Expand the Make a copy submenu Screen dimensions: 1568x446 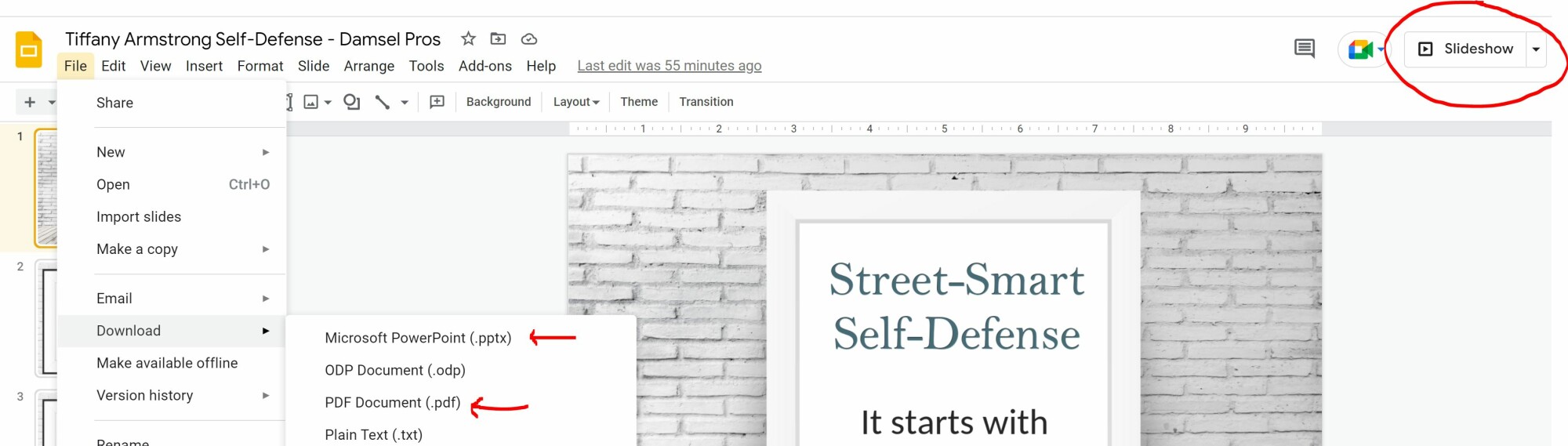click(x=171, y=249)
